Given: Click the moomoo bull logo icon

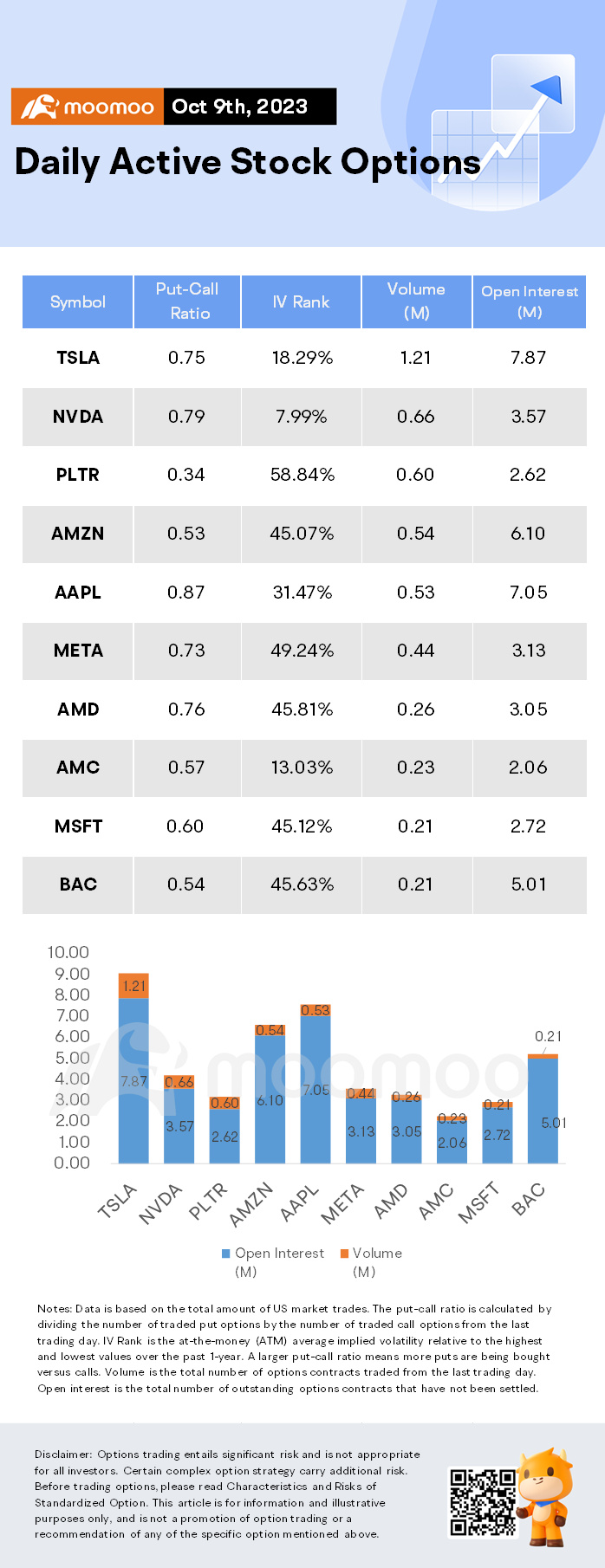Looking at the screenshot, I should coord(39,107).
